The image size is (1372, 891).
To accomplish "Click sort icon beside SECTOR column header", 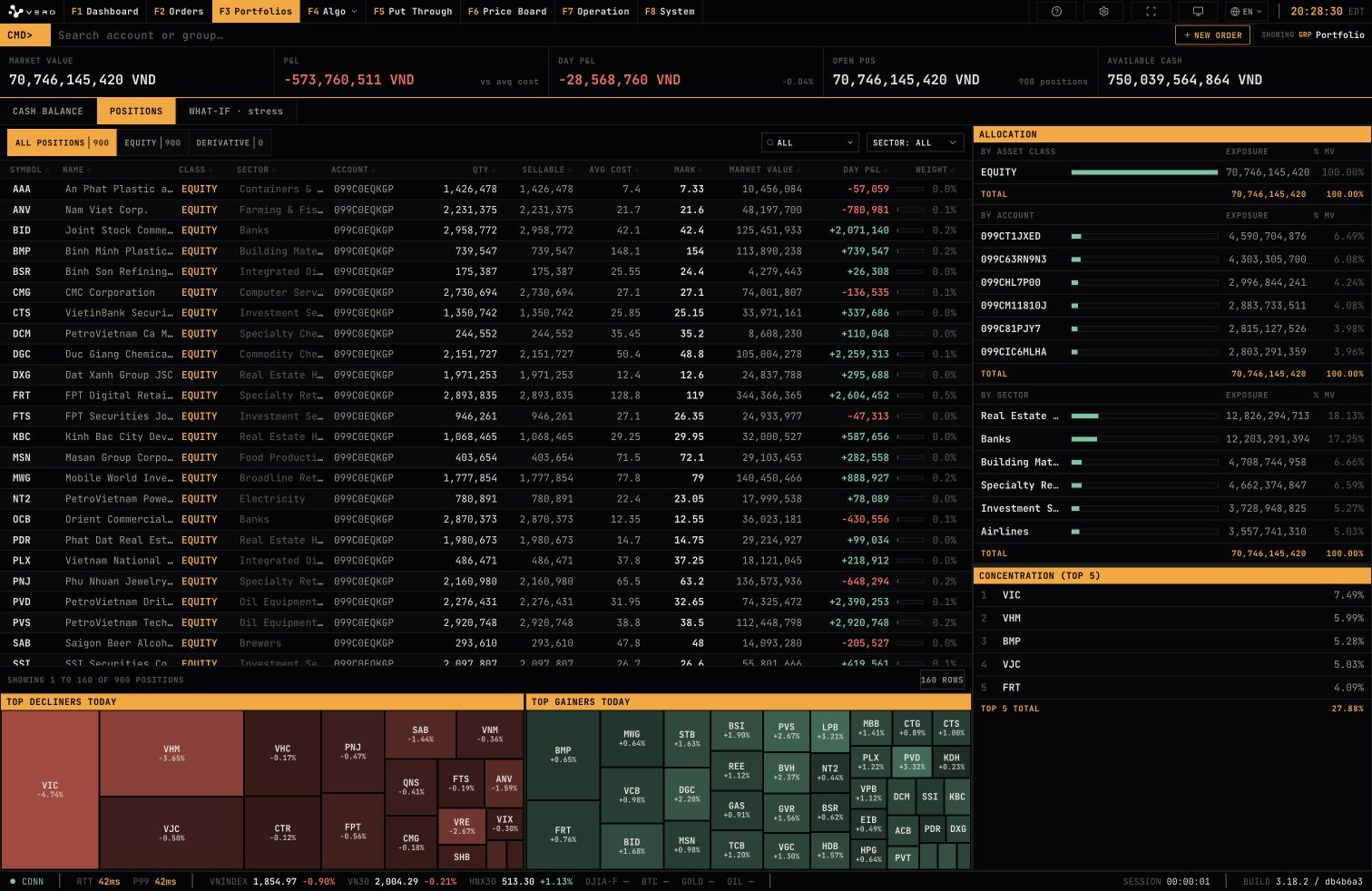I will tap(274, 170).
